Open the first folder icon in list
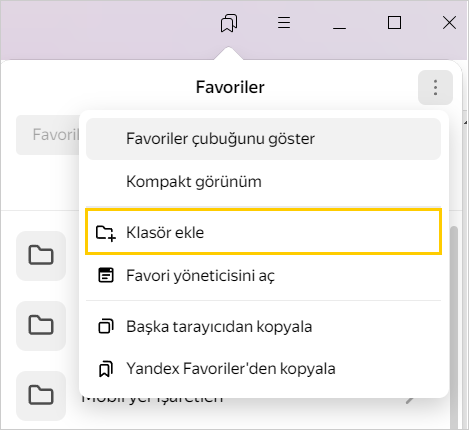Image resolution: width=469 pixels, height=430 pixels. point(41,256)
